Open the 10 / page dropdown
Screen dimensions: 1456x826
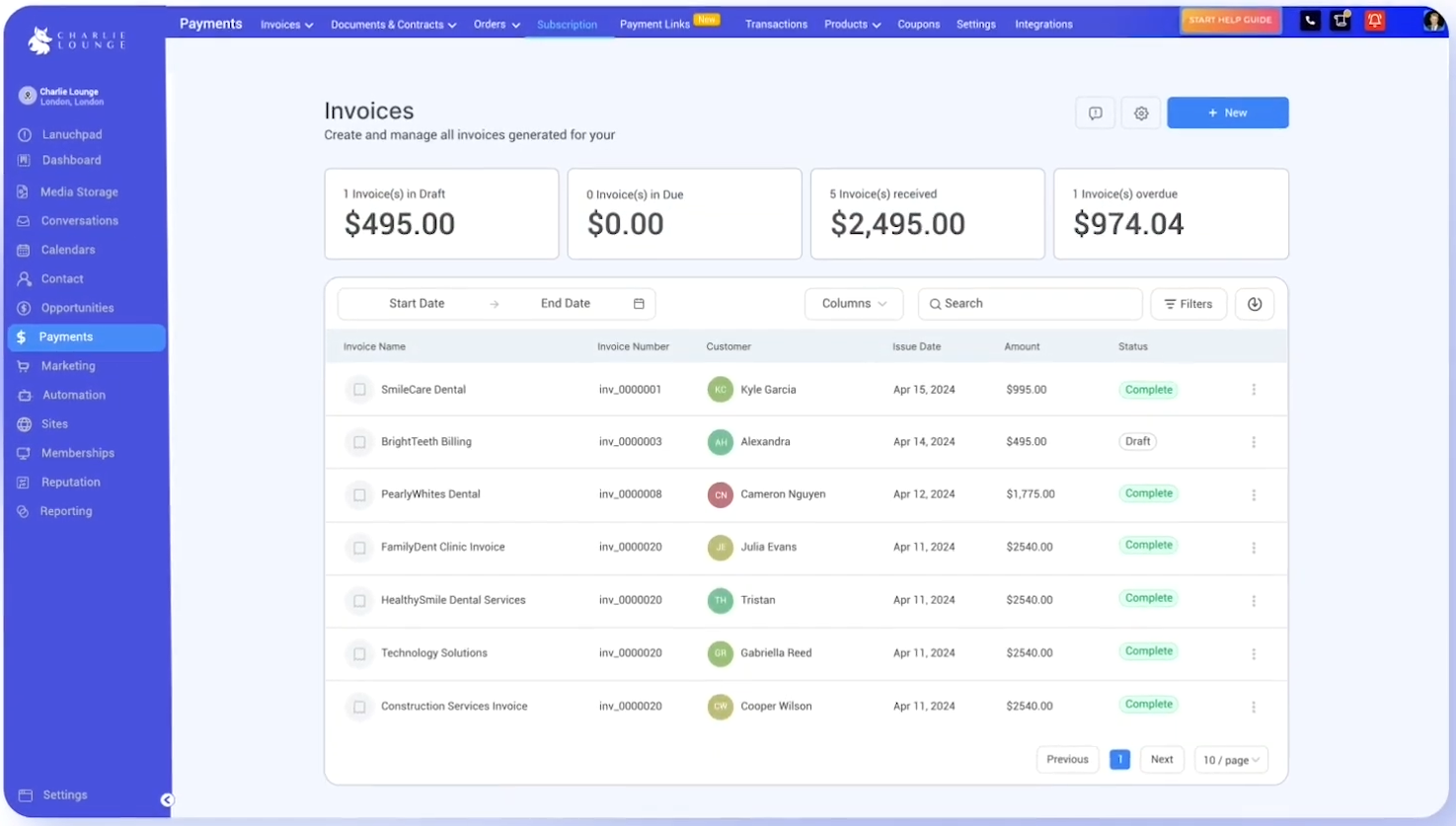1231,760
